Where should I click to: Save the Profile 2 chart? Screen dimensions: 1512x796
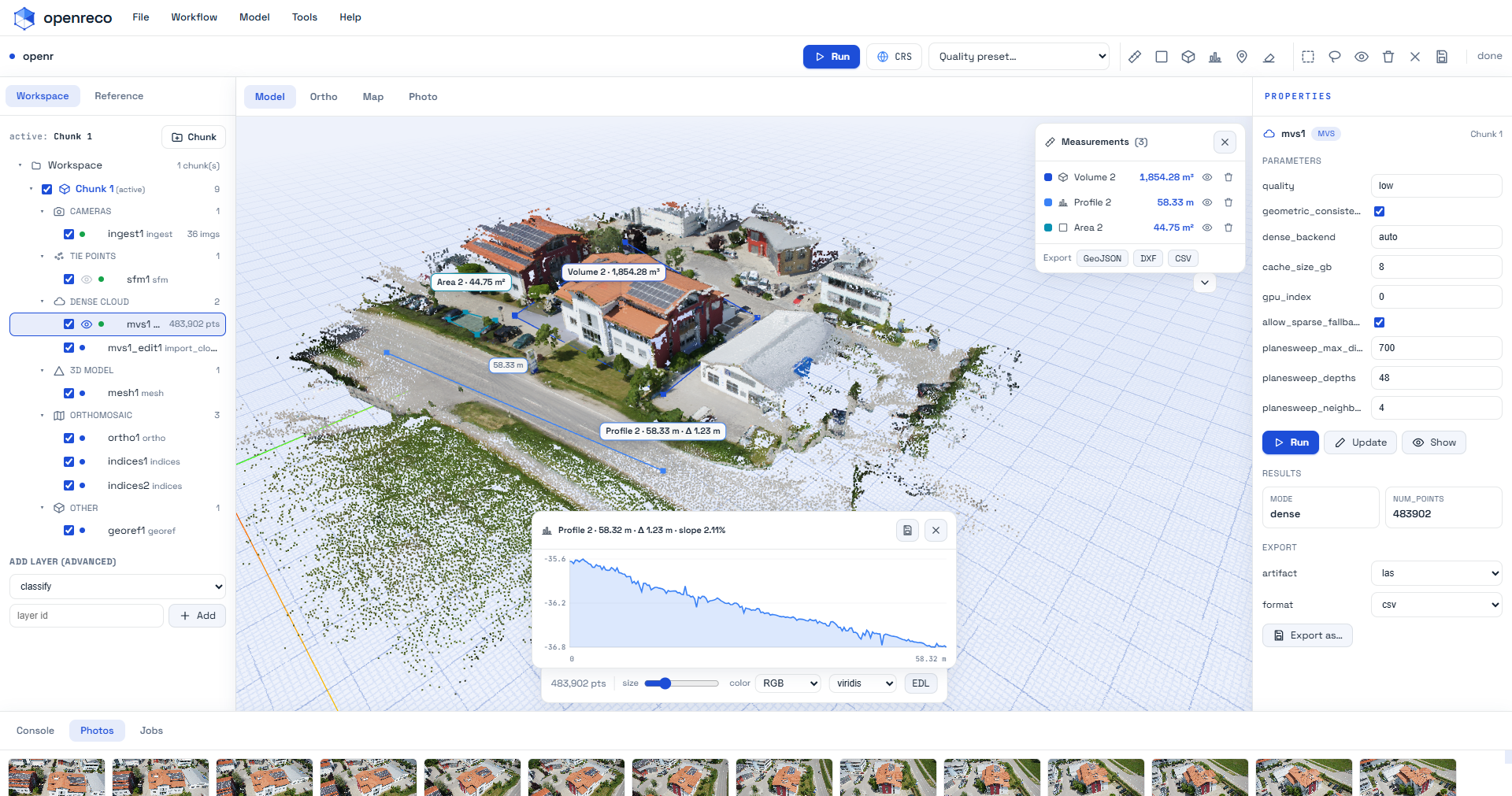907,531
